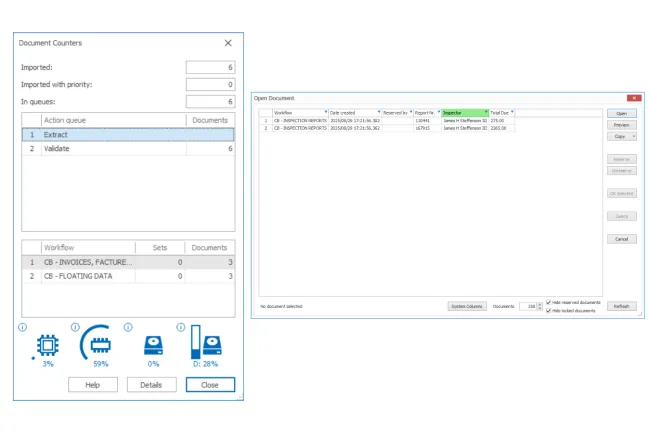Click the Total Due column header
650x433 pixels.
(502, 113)
